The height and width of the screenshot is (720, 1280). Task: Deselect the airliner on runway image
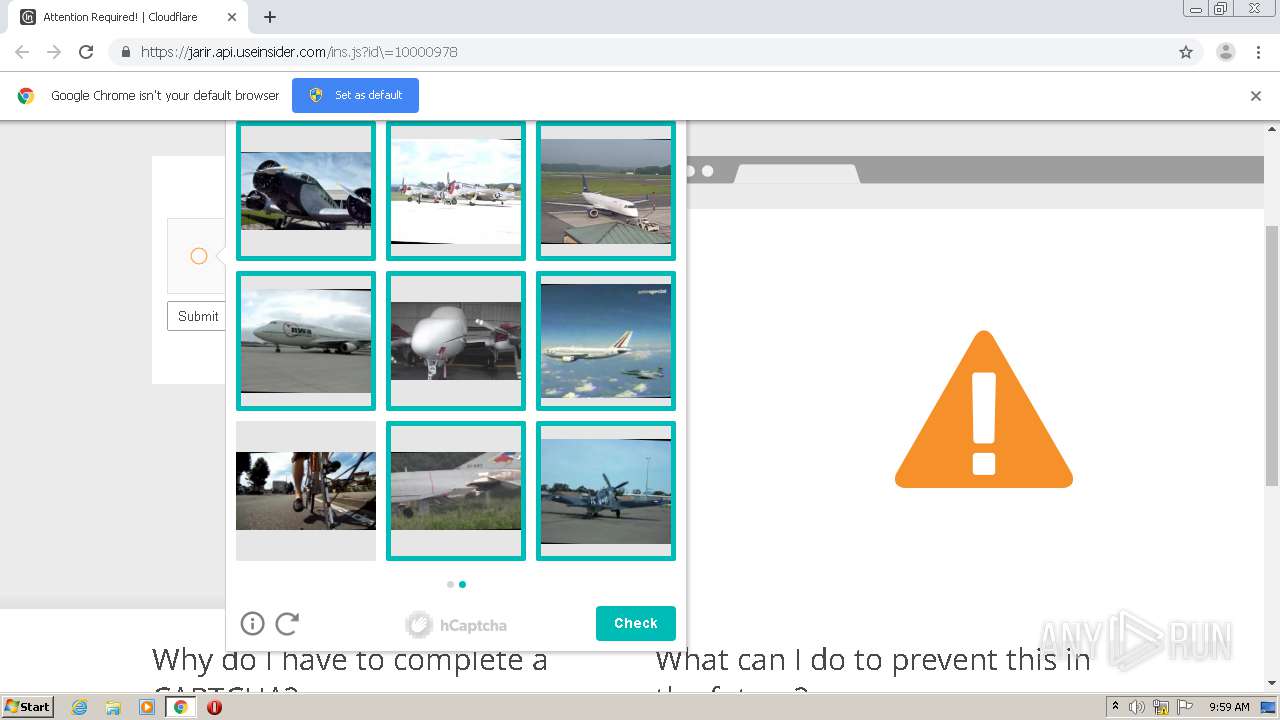tap(606, 191)
